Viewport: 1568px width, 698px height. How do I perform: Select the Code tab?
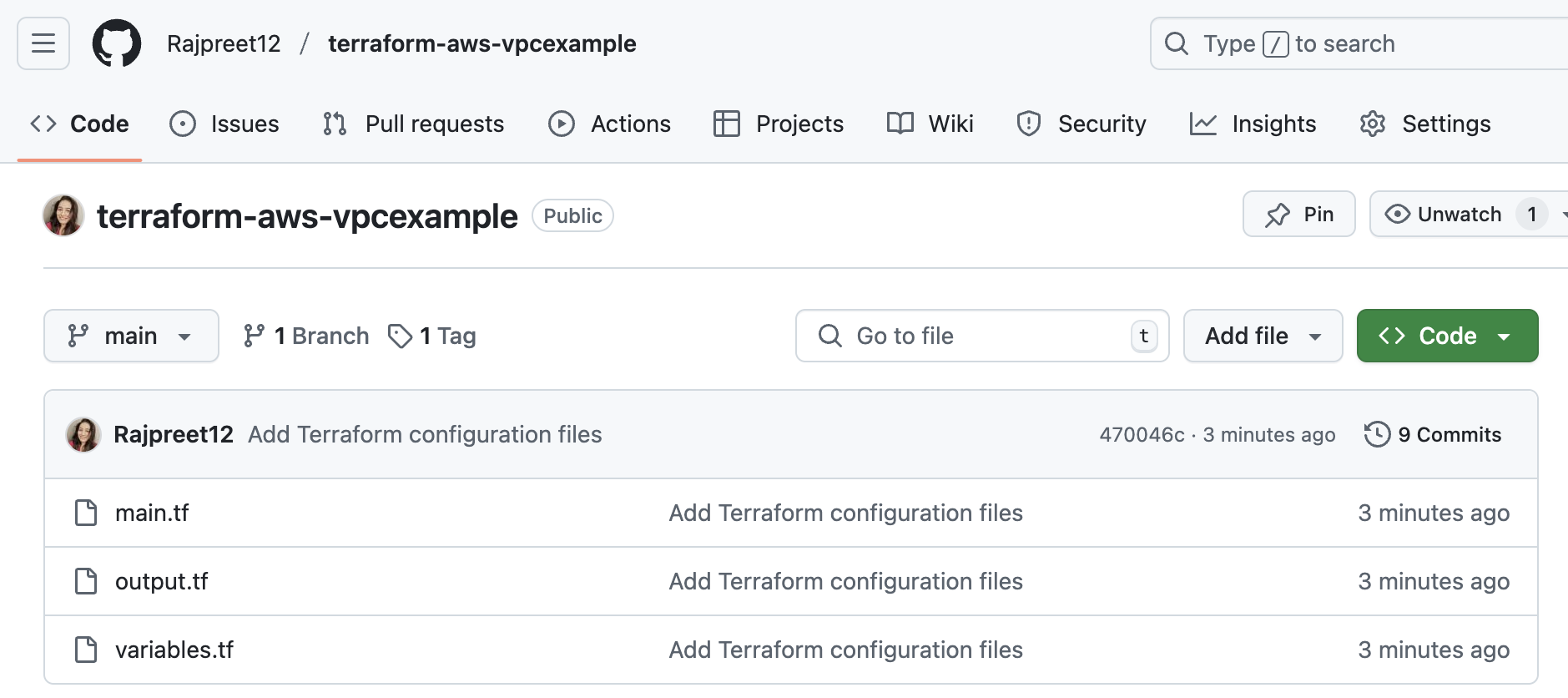pyautogui.click(x=80, y=124)
